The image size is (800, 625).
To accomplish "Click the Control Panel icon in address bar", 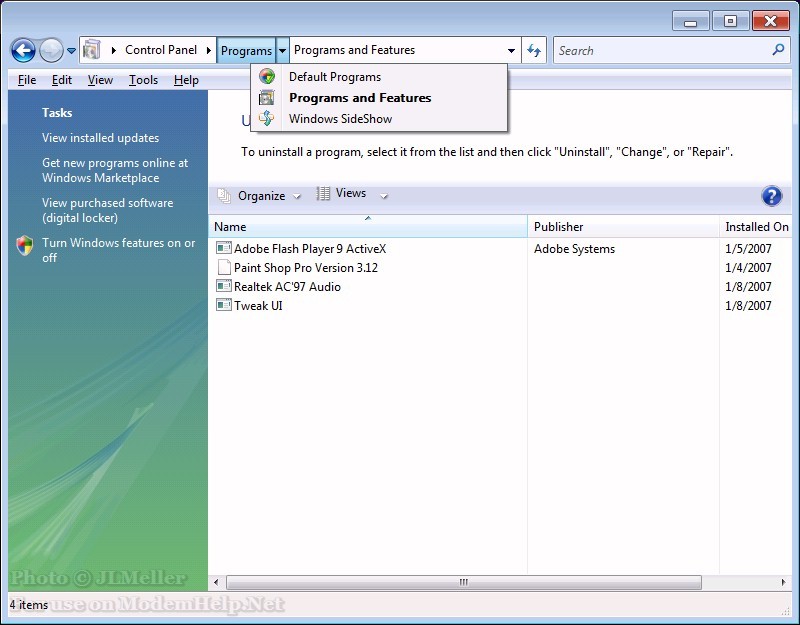I will point(92,49).
